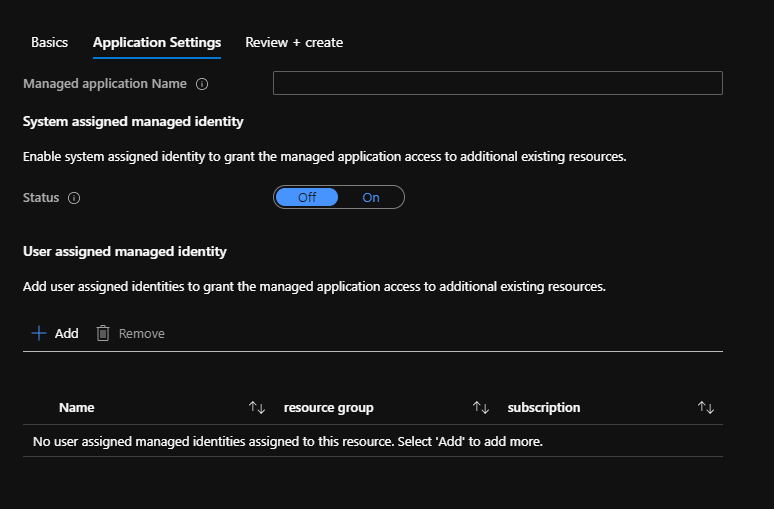Click the plus icon to add identity

(39, 333)
